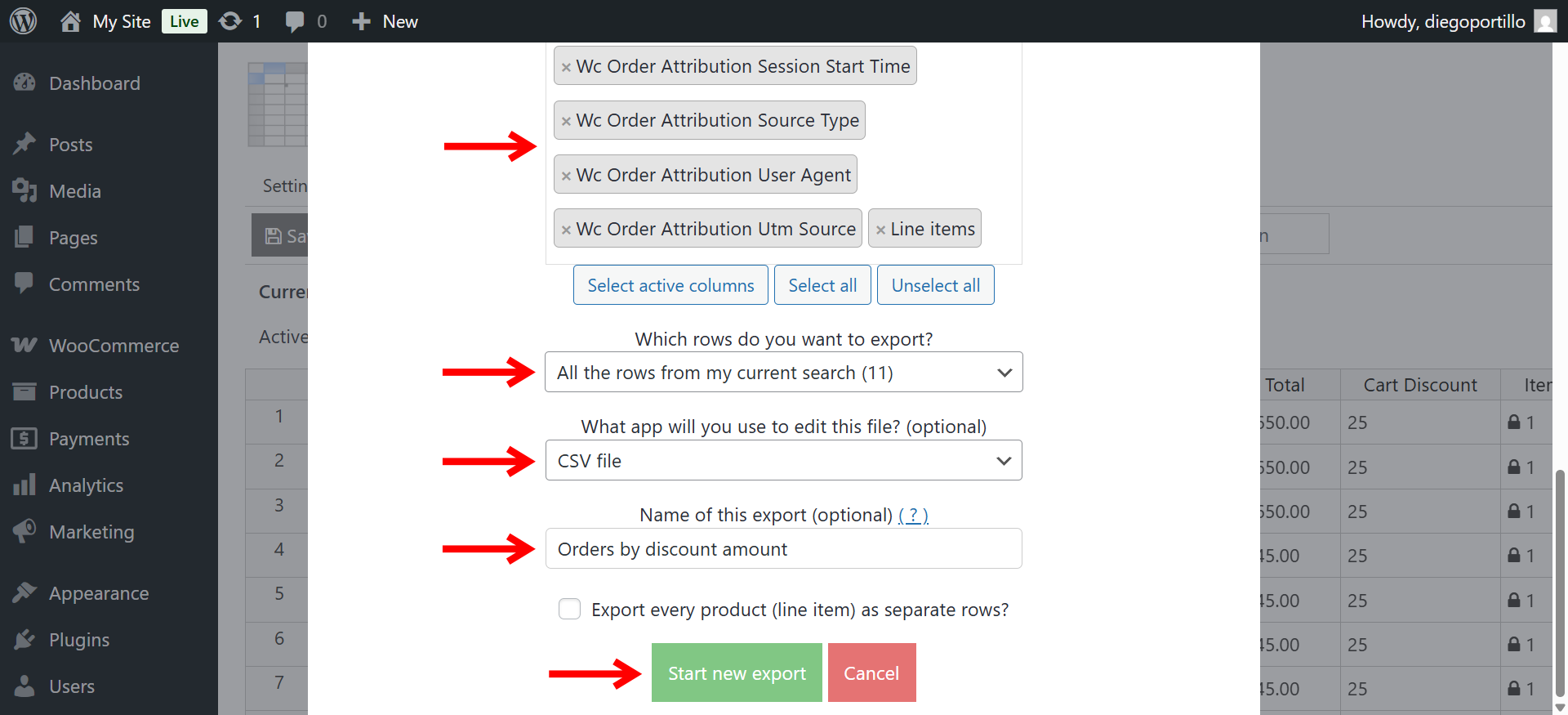Open the WordPress logo menu in the admin bar
Screen dimensions: 1568x715
pos(23,21)
